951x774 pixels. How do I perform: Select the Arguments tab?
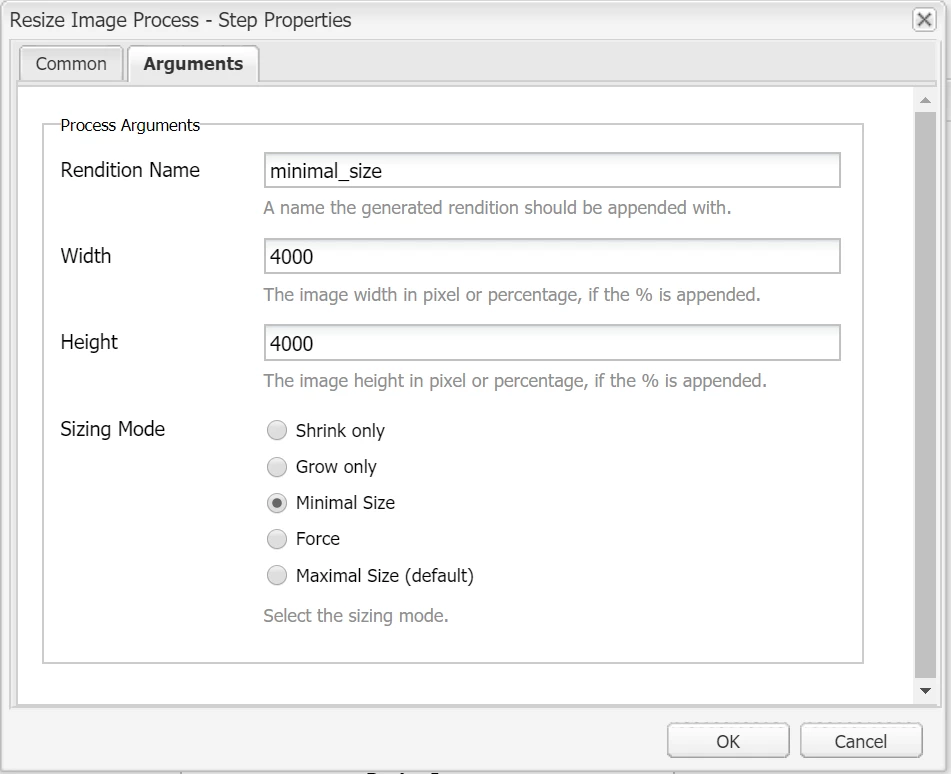click(193, 64)
